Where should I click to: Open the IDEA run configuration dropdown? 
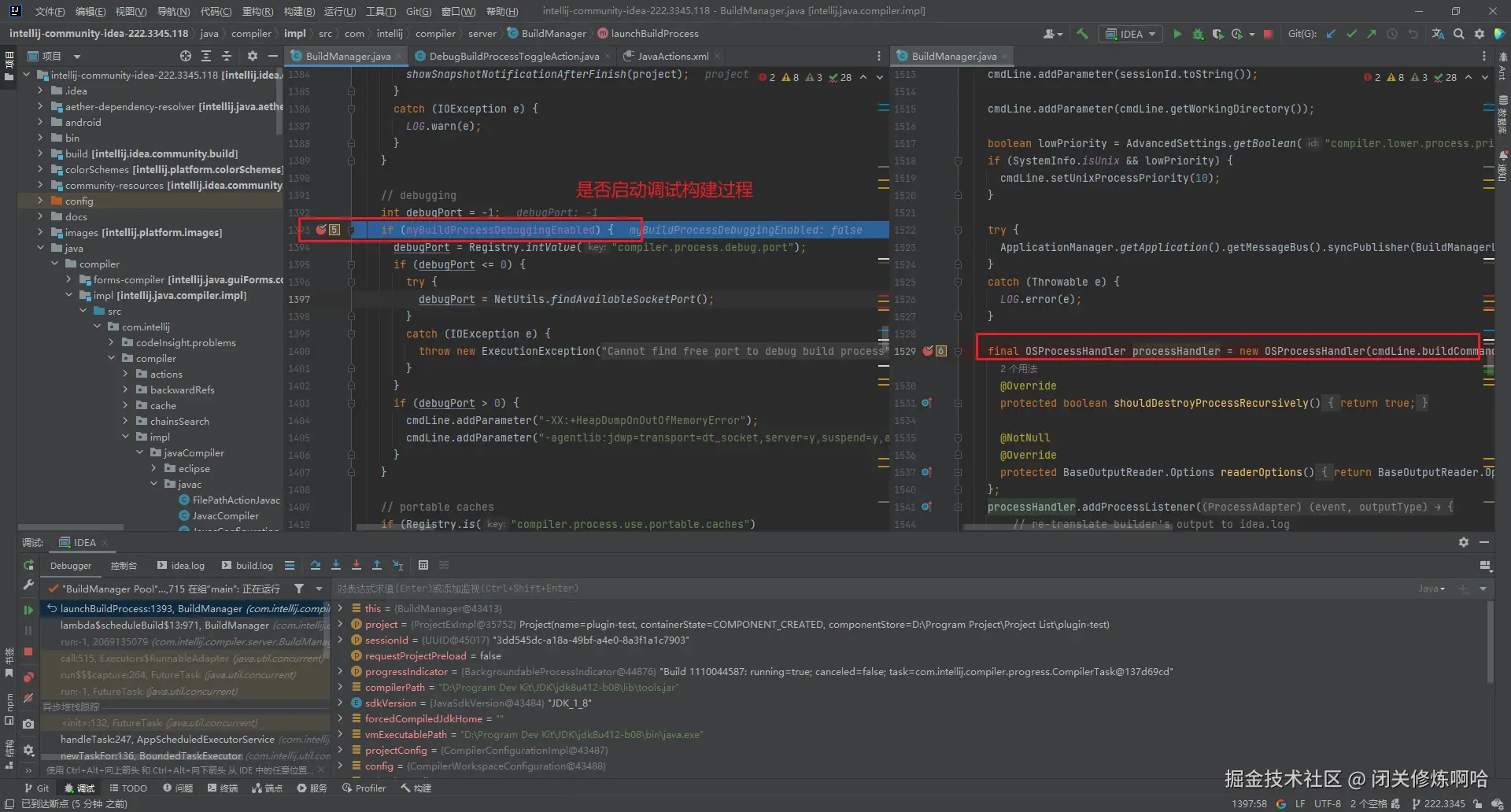click(x=1132, y=34)
